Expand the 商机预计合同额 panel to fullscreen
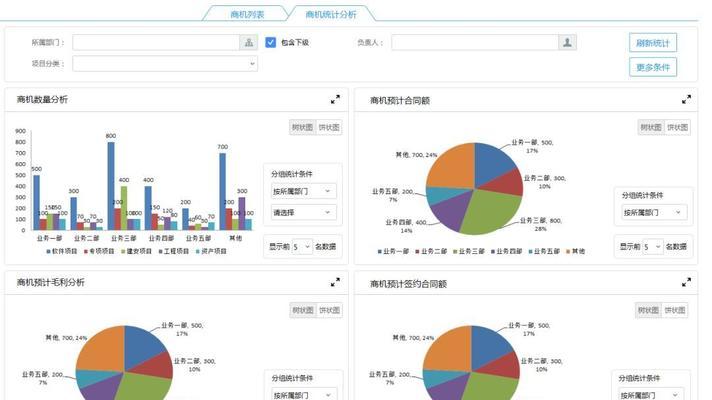The width and height of the screenshot is (712, 400). pos(686,99)
